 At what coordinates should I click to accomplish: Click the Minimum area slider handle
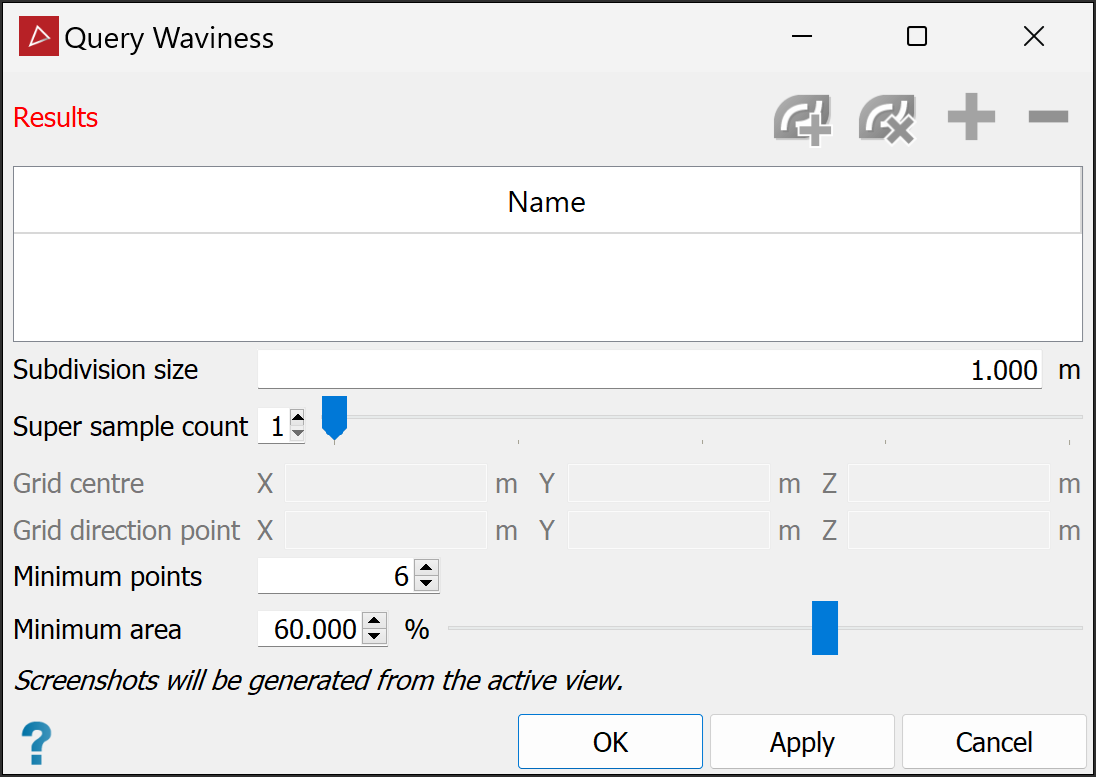pyautogui.click(x=825, y=628)
